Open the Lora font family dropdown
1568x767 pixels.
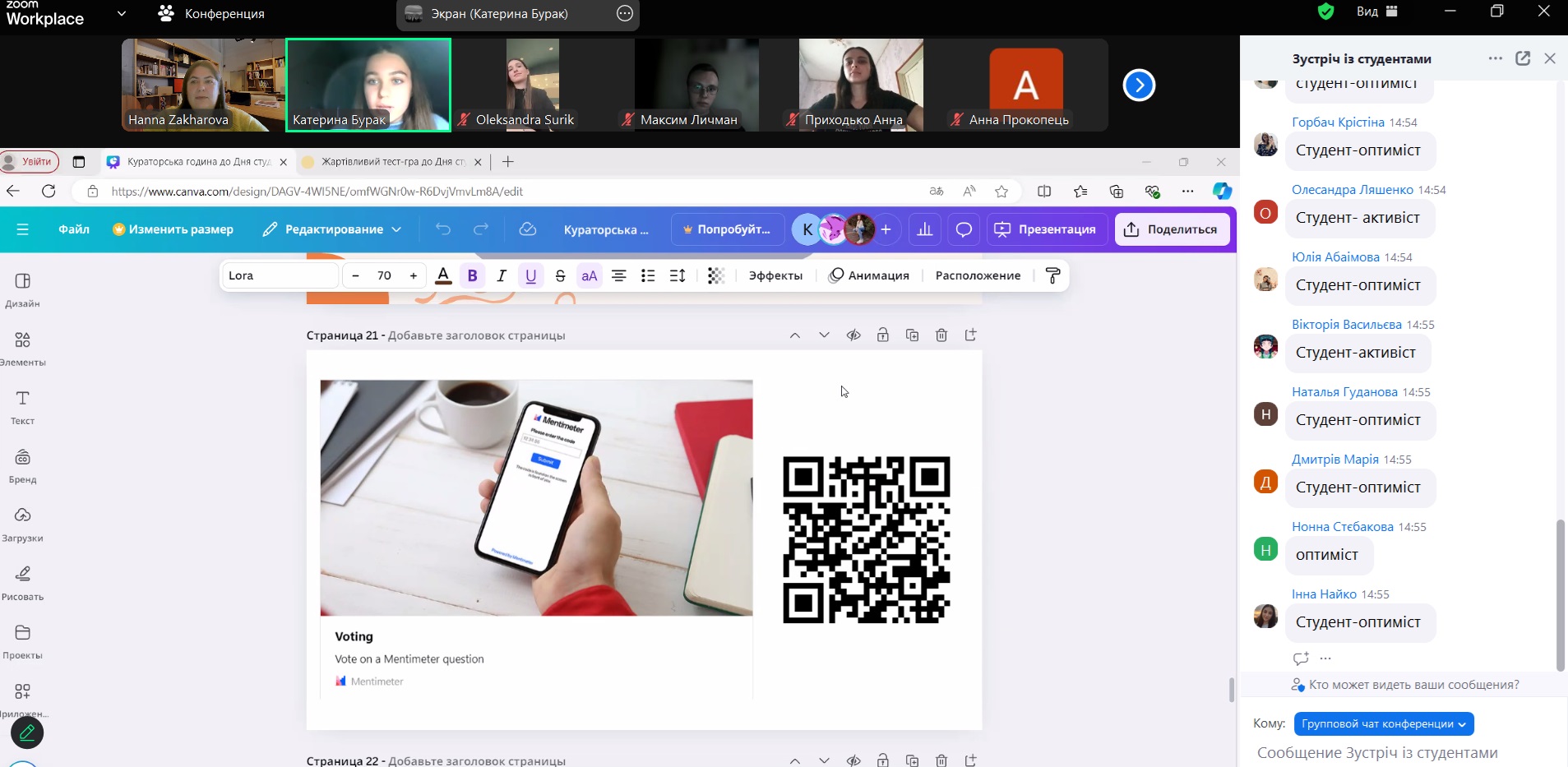[x=280, y=275]
